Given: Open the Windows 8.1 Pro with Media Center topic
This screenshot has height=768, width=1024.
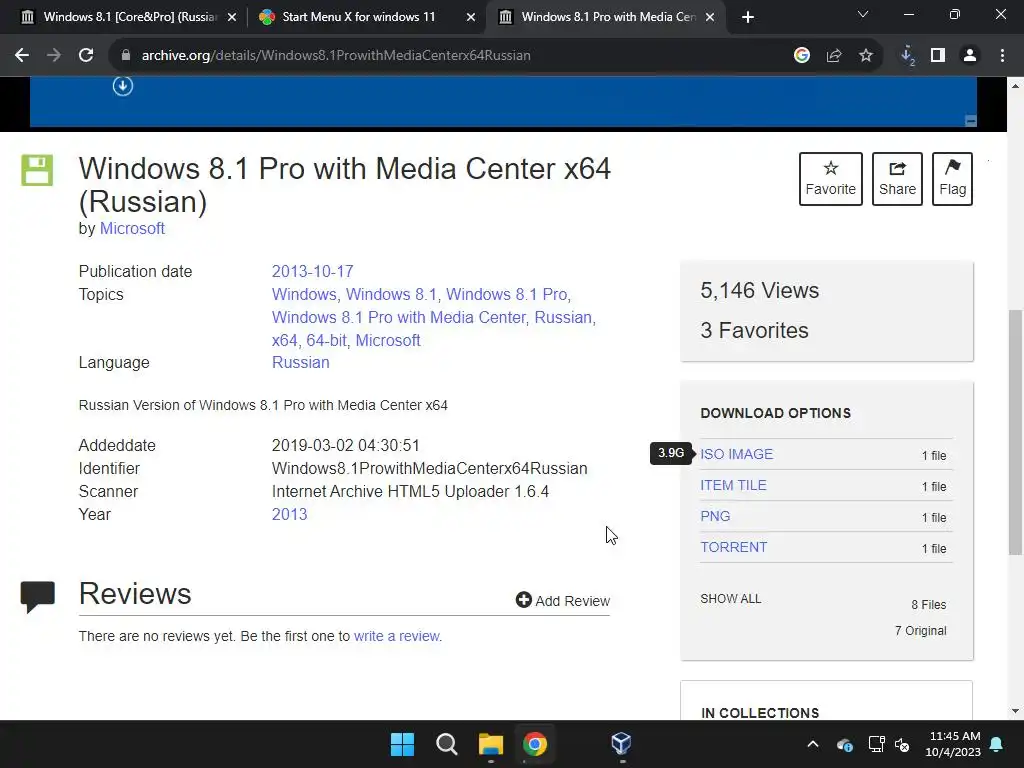Looking at the screenshot, I should point(398,317).
